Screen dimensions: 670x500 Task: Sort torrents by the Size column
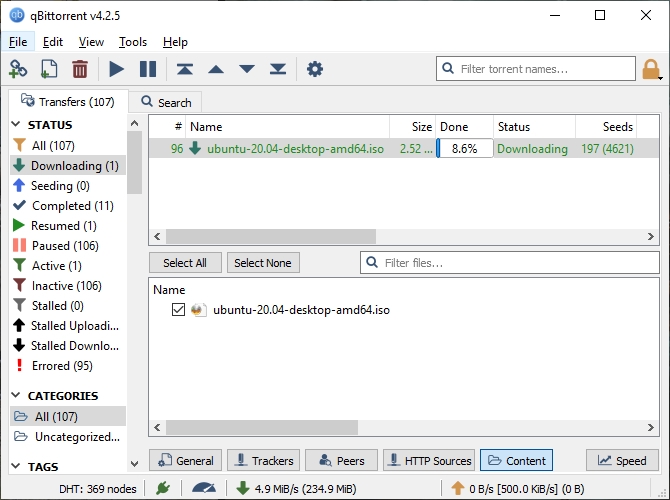click(x=413, y=126)
